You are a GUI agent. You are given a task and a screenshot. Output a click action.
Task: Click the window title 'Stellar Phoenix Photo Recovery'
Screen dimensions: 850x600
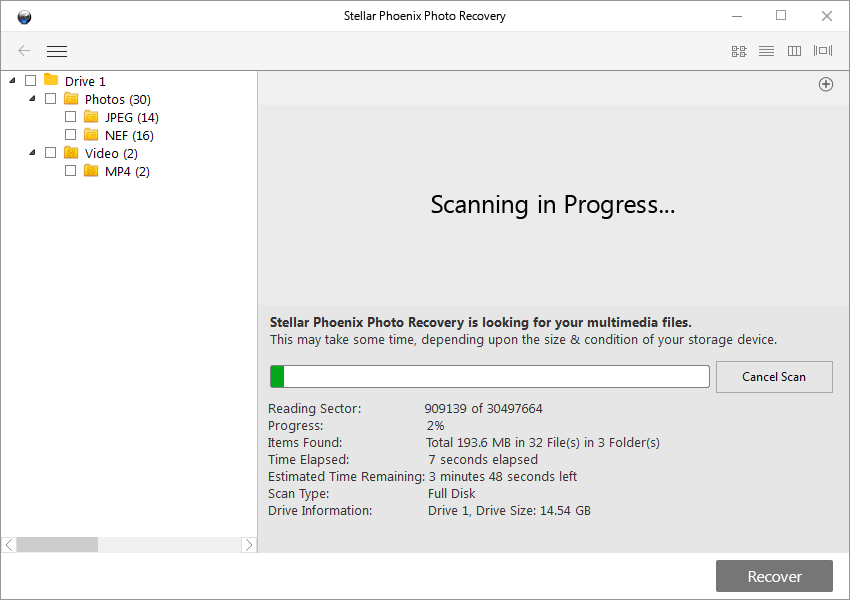point(424,16)
